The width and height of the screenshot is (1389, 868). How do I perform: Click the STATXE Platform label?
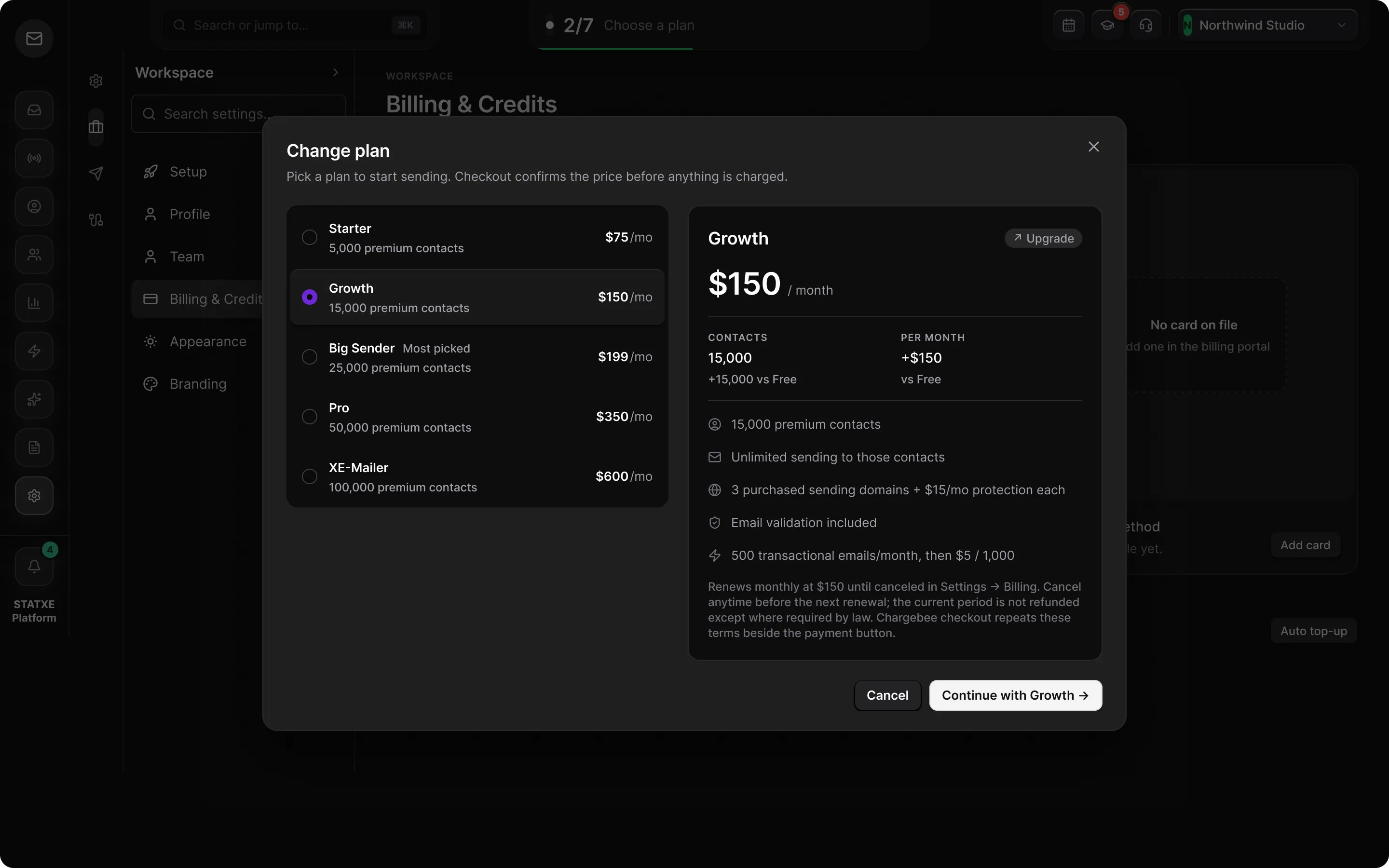point(34,611)
